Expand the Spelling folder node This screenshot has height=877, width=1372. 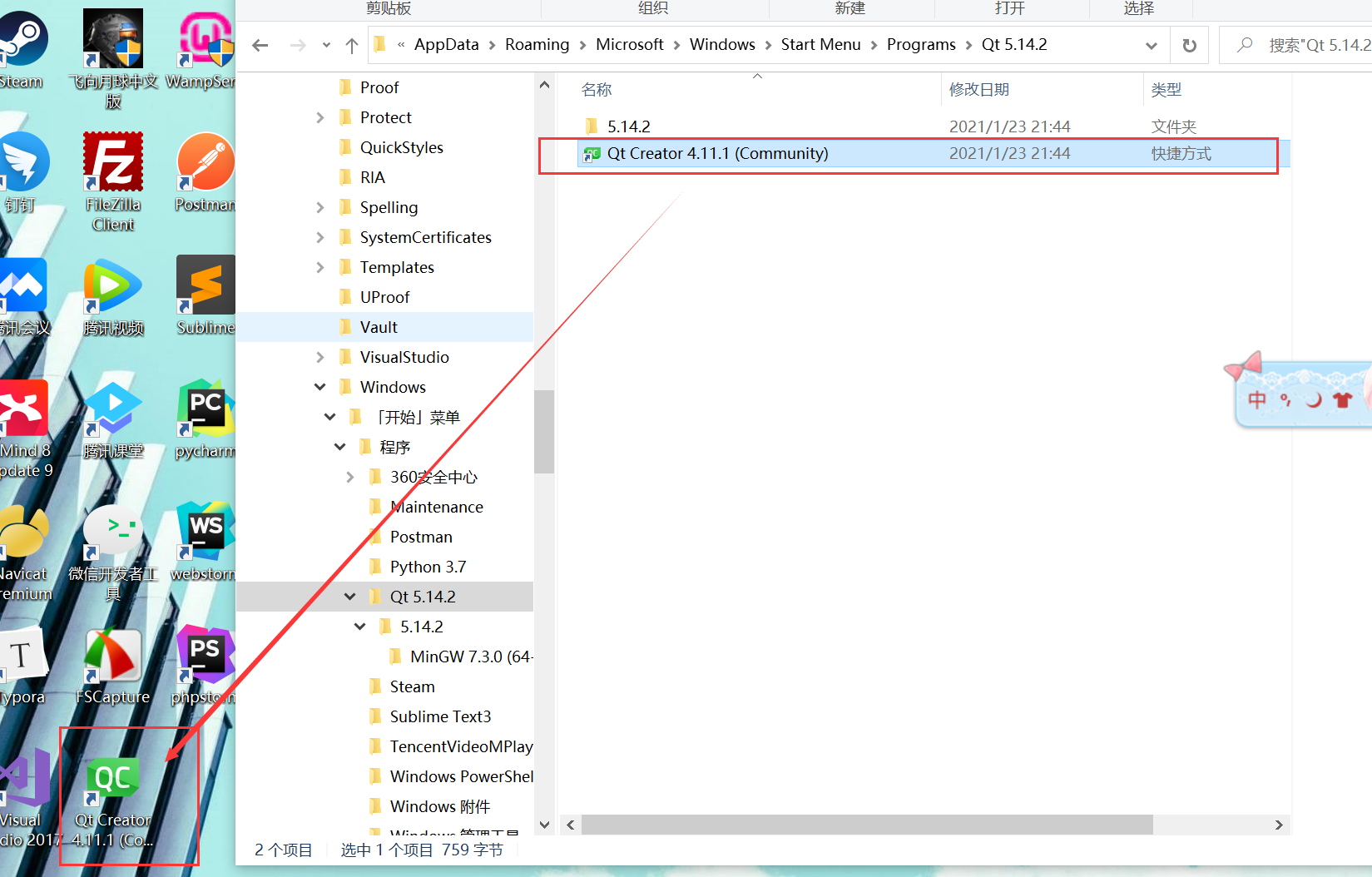click(x=320, y=207)
